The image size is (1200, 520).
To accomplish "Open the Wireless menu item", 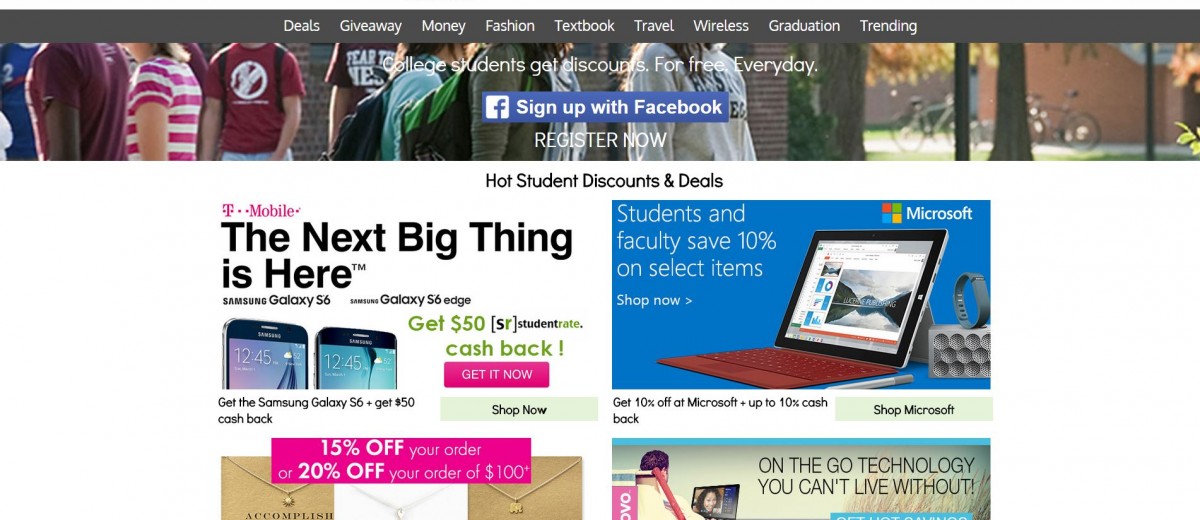I will point(721,26).
